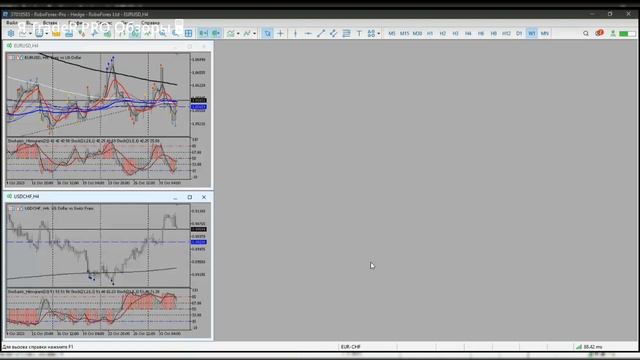This screenshot has width=640, height=360.
Task: Close the USDCHF,H4 chart window
Action: coord(204,197)
